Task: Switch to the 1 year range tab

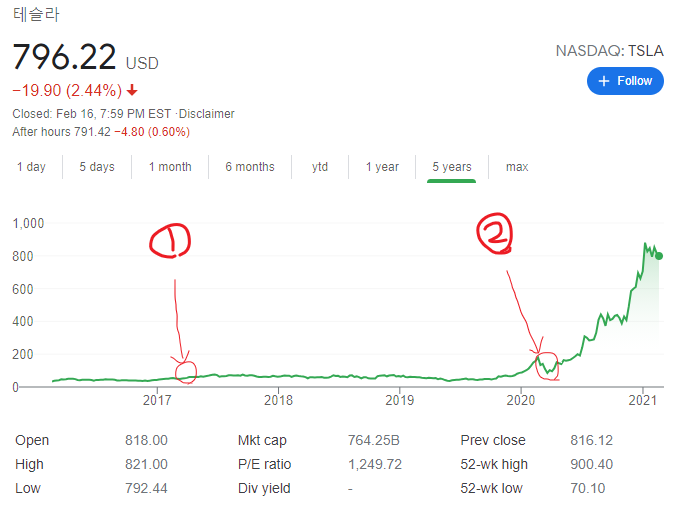Action: coord(382,167)
